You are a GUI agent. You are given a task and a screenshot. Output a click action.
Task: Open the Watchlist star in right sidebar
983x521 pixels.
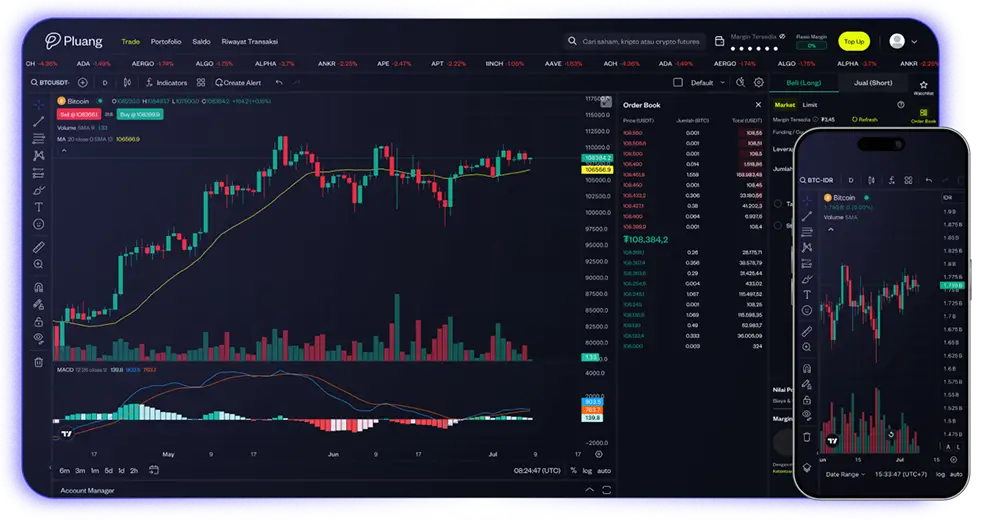(x=923, y=87)
